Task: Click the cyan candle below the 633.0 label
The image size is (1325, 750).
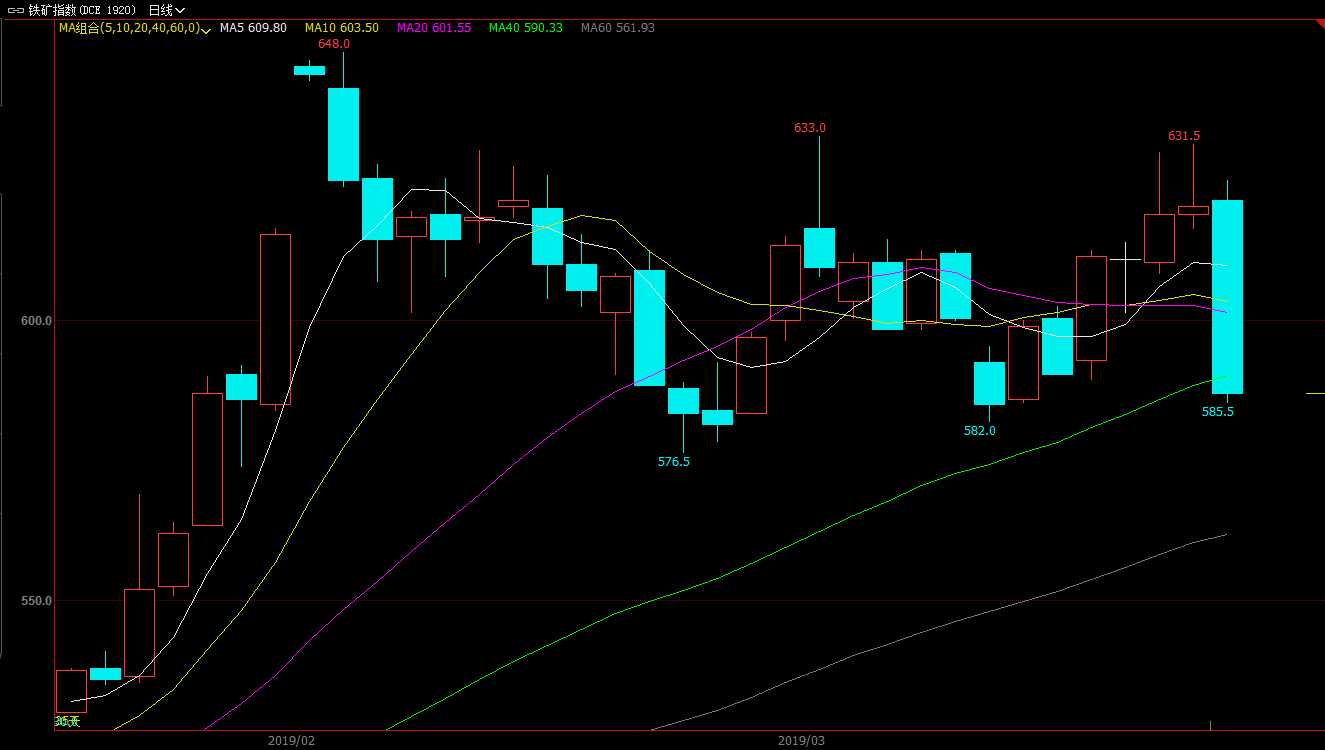Action: click(x=819, y=248)
